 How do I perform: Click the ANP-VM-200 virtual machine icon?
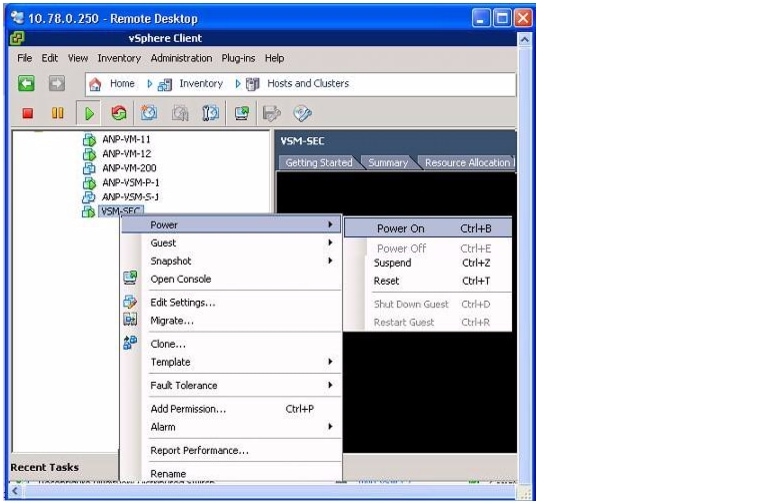point(89,168)
